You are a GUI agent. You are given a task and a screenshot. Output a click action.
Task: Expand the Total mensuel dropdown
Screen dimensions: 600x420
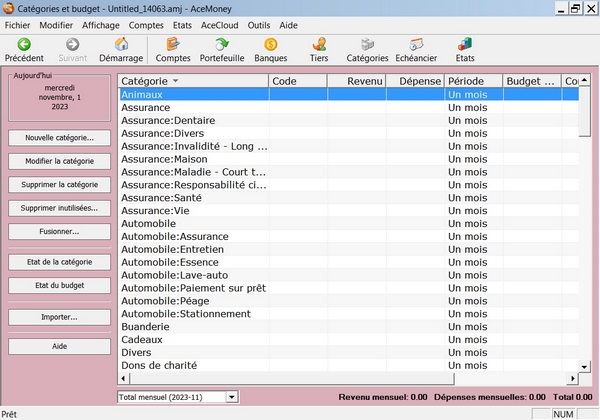coord(232,397)
